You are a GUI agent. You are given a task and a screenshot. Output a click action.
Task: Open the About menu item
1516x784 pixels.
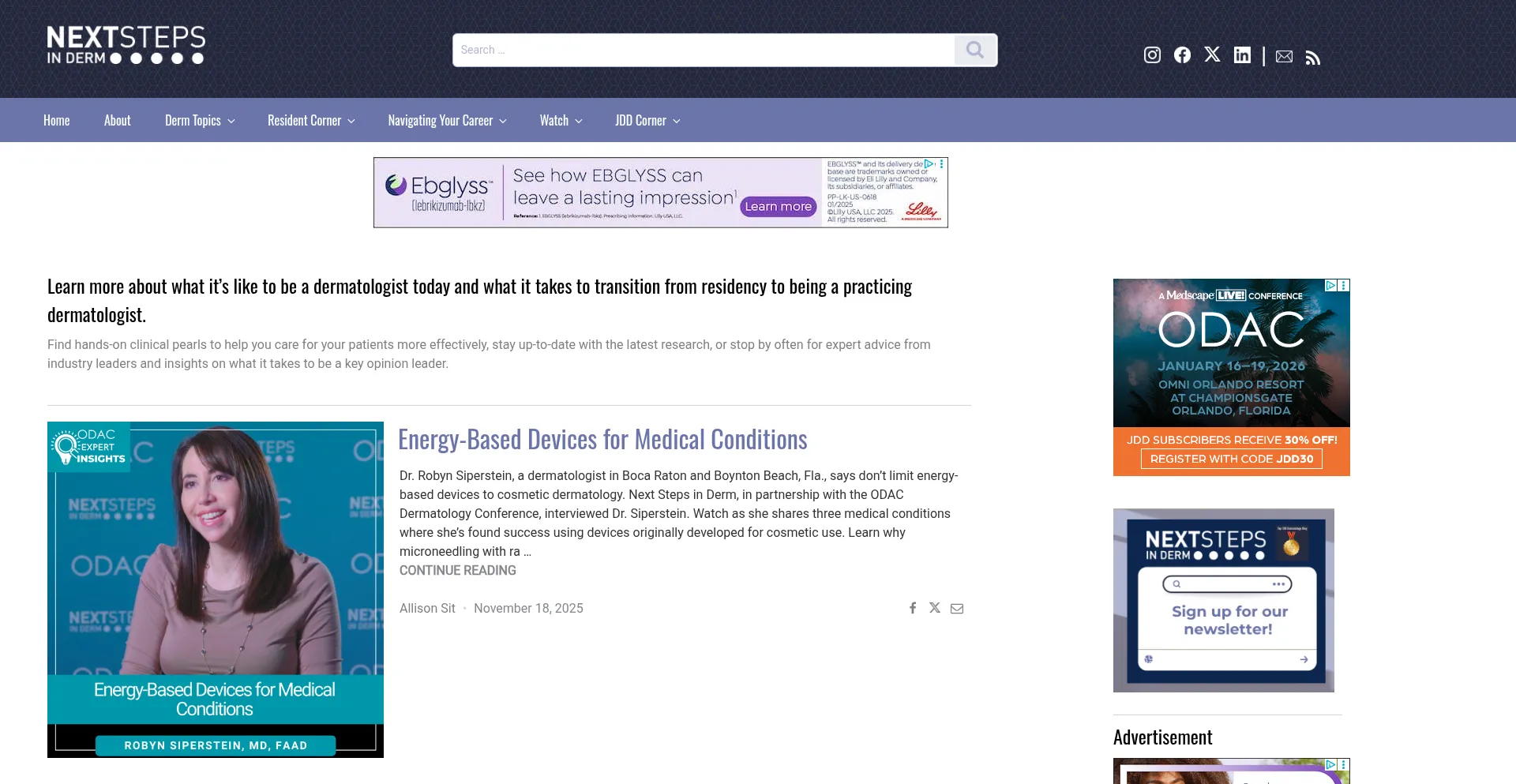(118, 121)
